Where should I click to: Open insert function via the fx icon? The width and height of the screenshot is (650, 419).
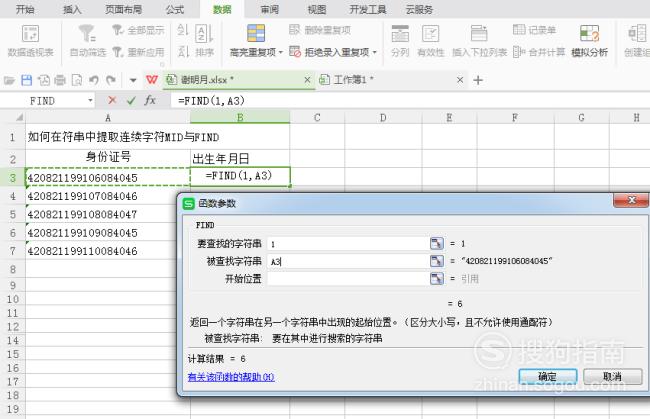coord(150,100)
